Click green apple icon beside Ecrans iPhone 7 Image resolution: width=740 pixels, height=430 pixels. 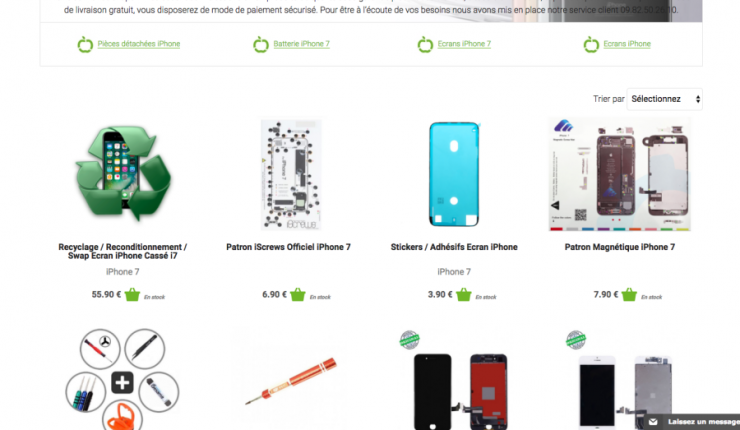(425, 44)
